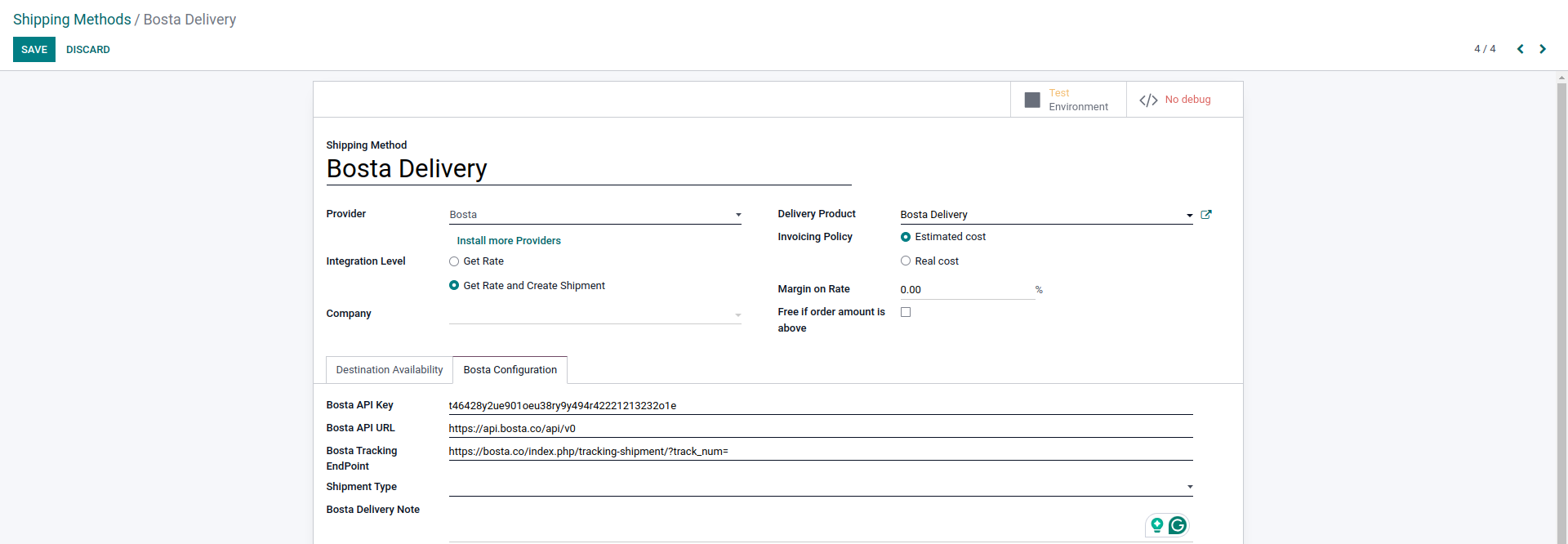Click the lightbulb suggestion icon

(1156, 525)
